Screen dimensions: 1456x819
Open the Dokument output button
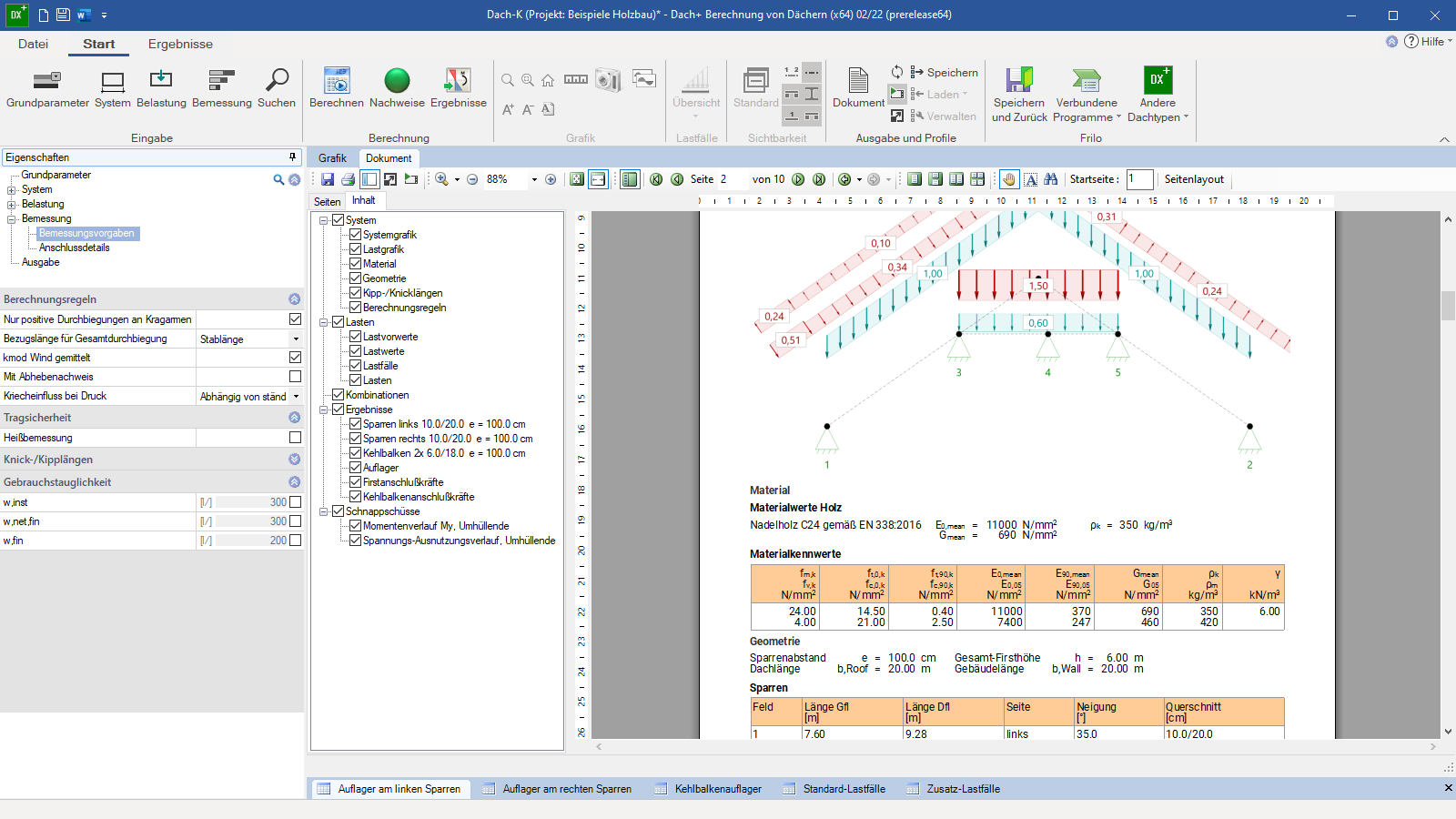858,88
